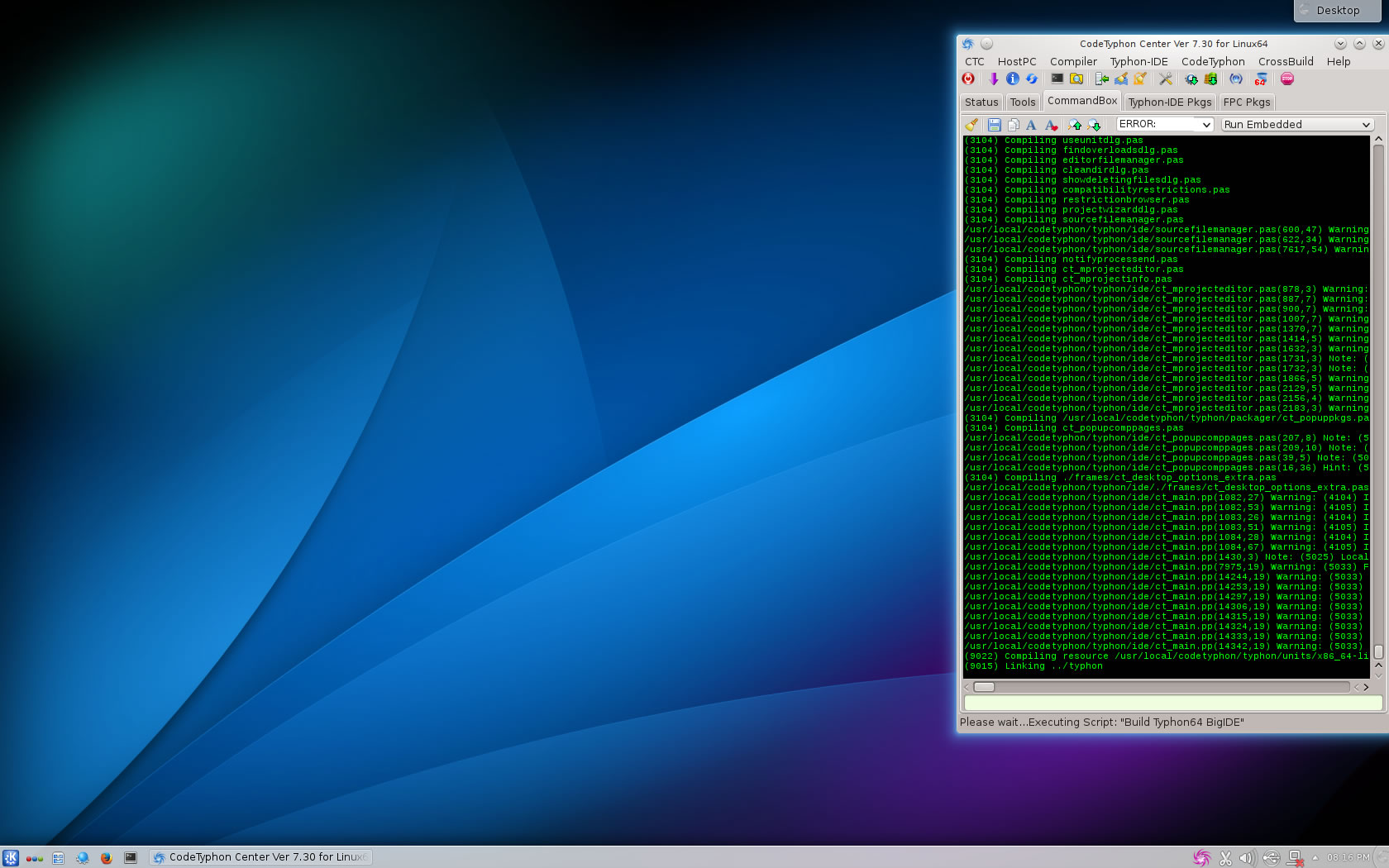
Task: Open the CodeTyphon menu
Action: [1213, 61]
